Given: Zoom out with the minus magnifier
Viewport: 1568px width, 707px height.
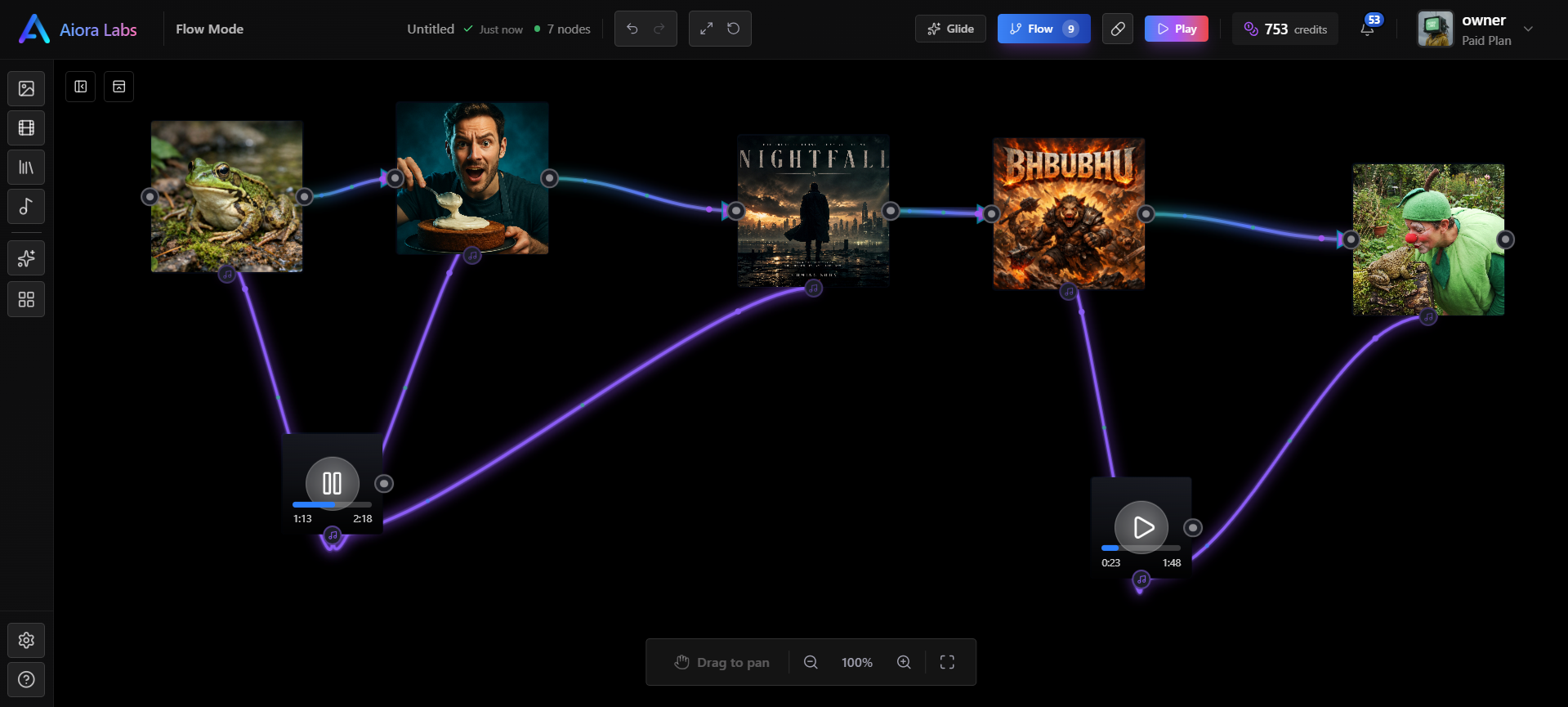Looking at the screenshot, I should click(x=811, y=662).
